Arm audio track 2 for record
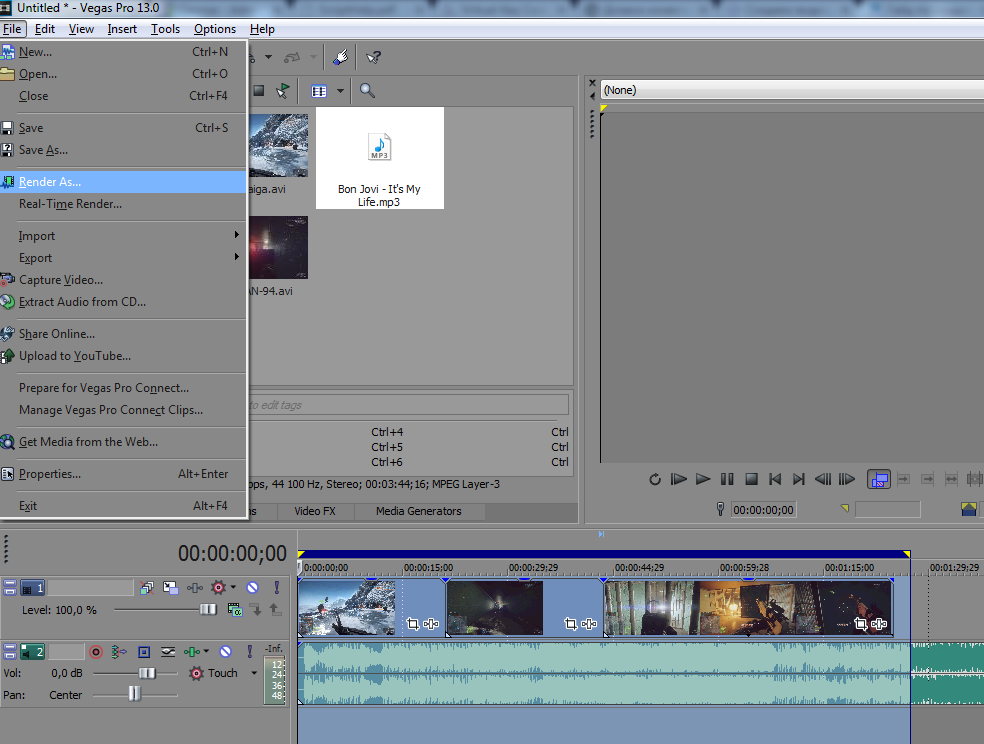 tap(95, 652)
